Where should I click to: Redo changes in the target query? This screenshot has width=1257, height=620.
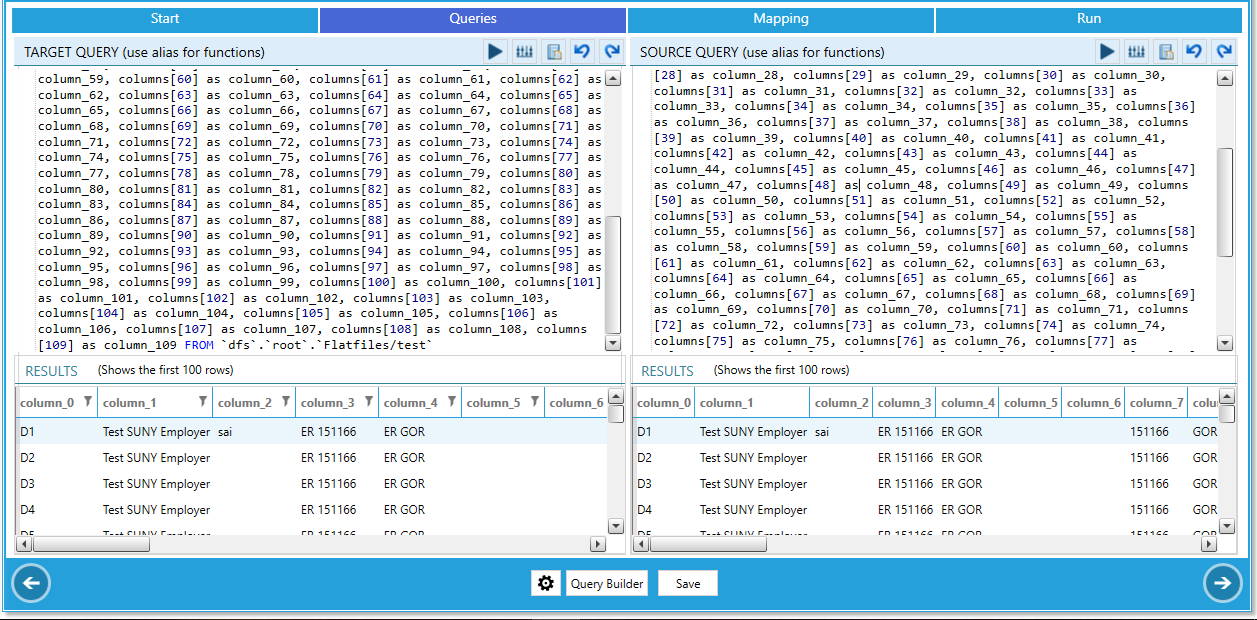pyautogui.click(x=612, y=51)
